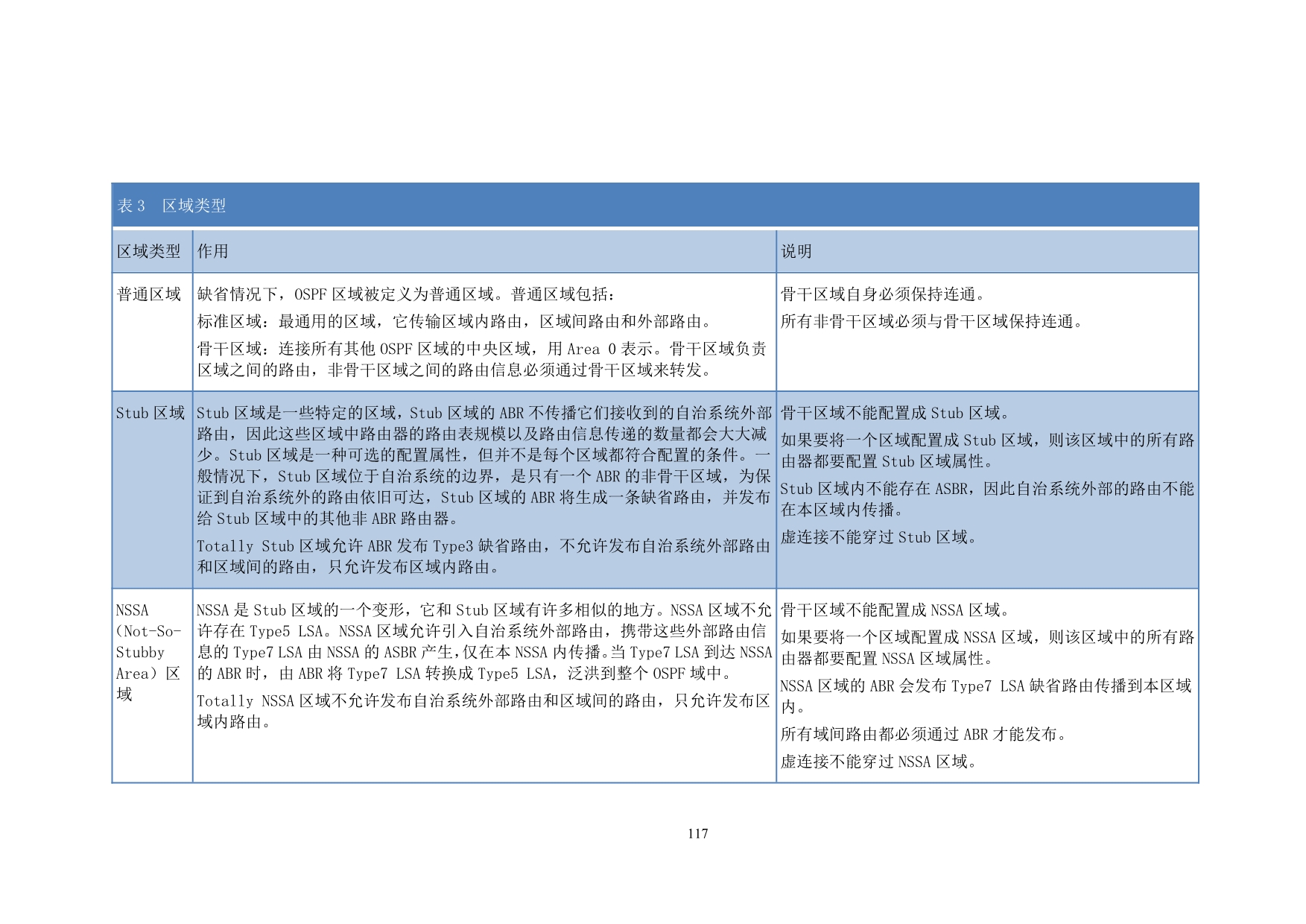1306x924 pixels.
Task: Click the "Stub 区域" first-column row label
Action: [x=150, y=414]
